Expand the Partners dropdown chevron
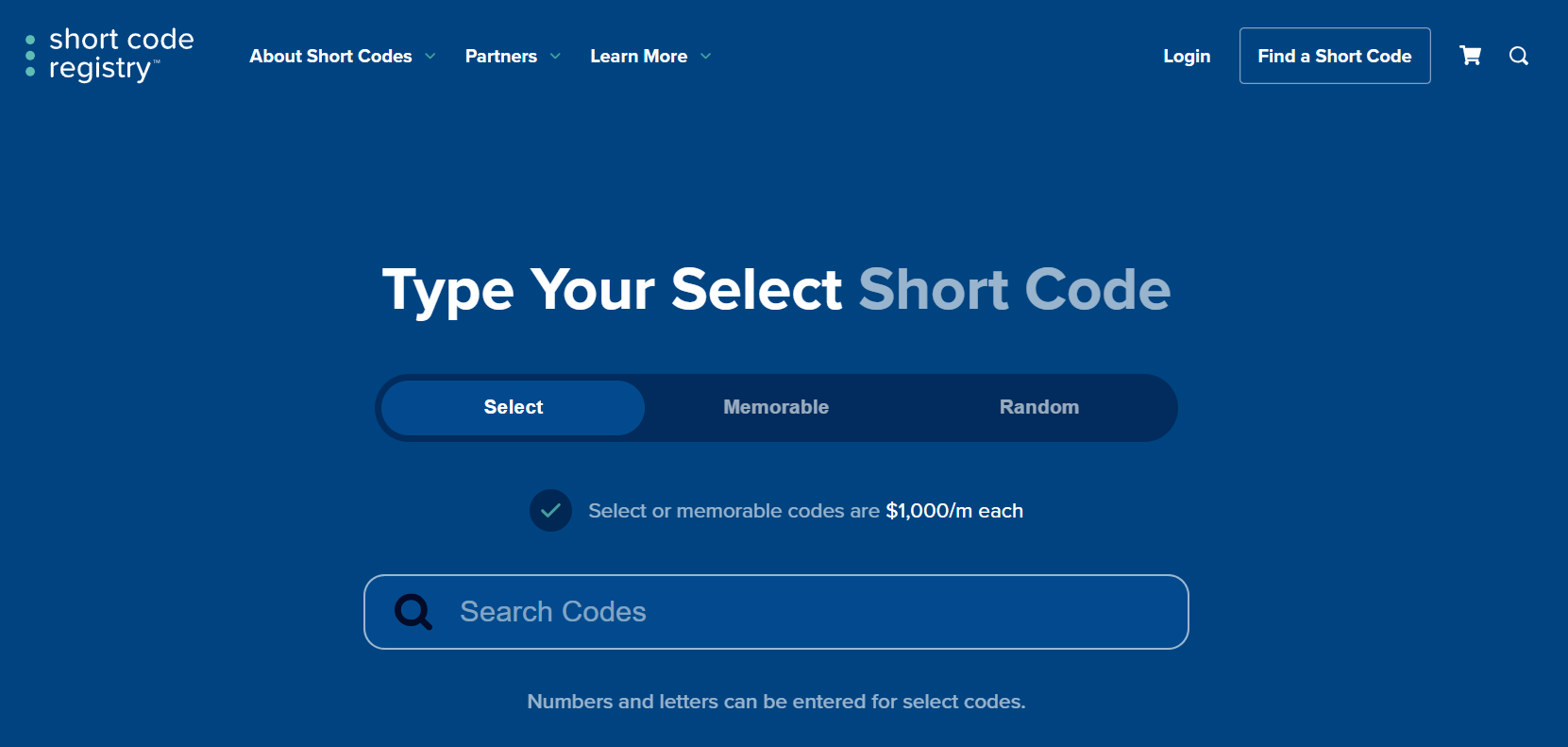Screen dimensions: 1568x747 pyautogui.click(x=555, y=57)
